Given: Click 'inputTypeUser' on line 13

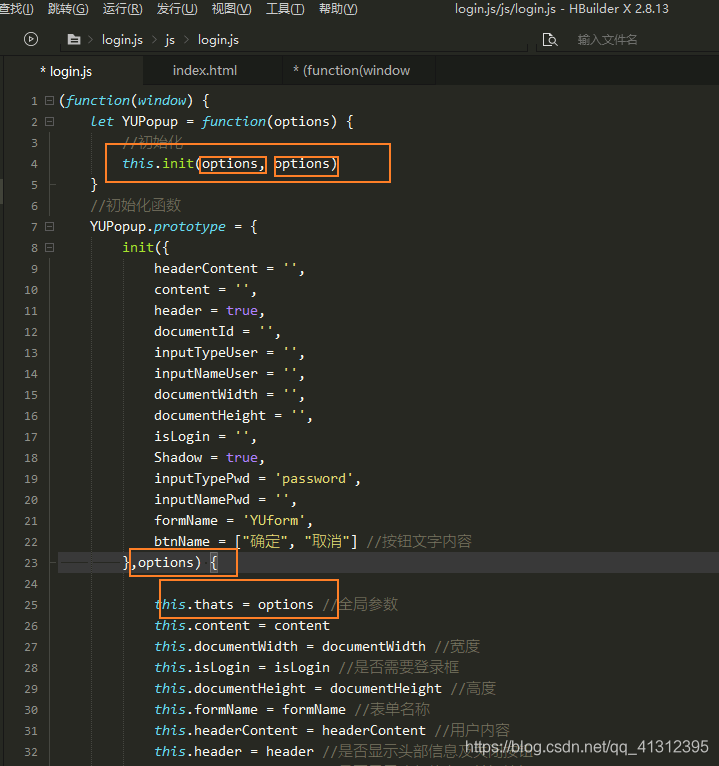Looking at the screenshot, I should tap(206, 353).
